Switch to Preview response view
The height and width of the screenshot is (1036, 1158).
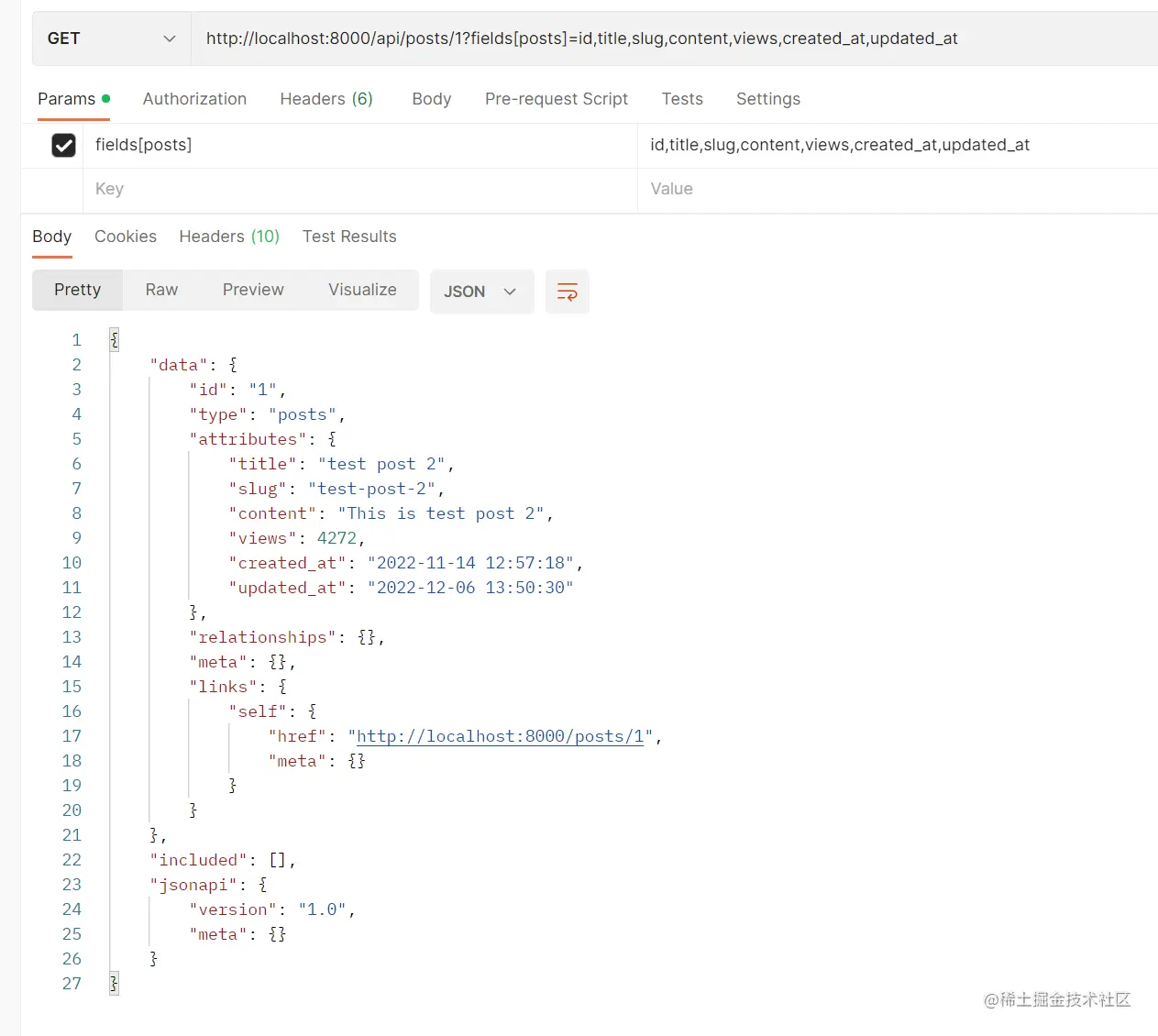tap(253, 290)
